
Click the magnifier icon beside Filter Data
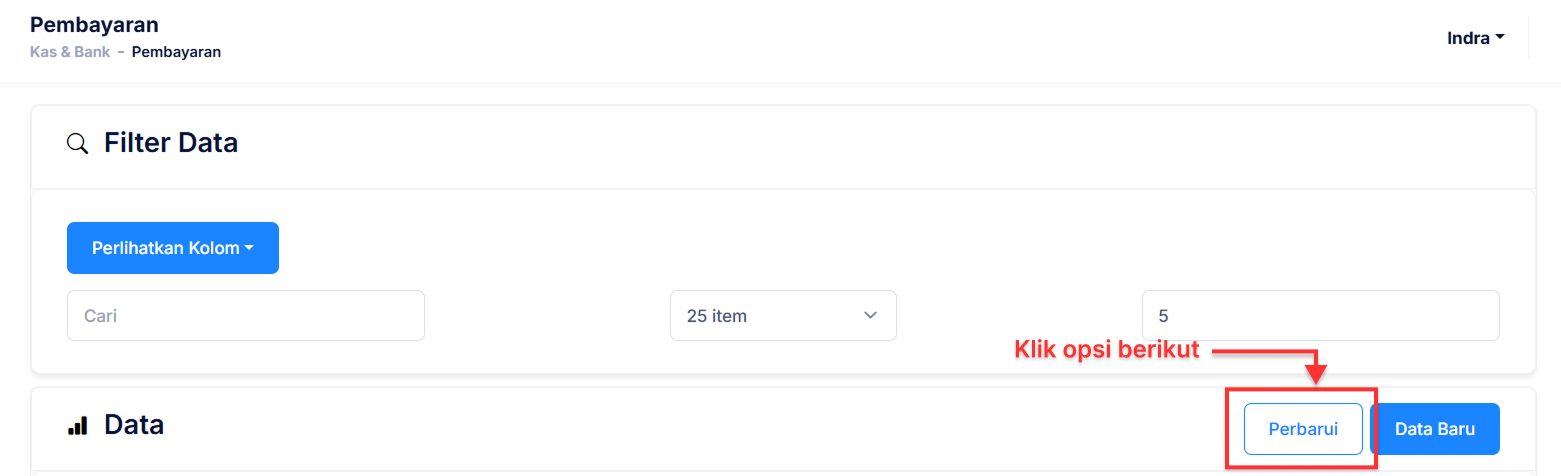click(77, 143)
